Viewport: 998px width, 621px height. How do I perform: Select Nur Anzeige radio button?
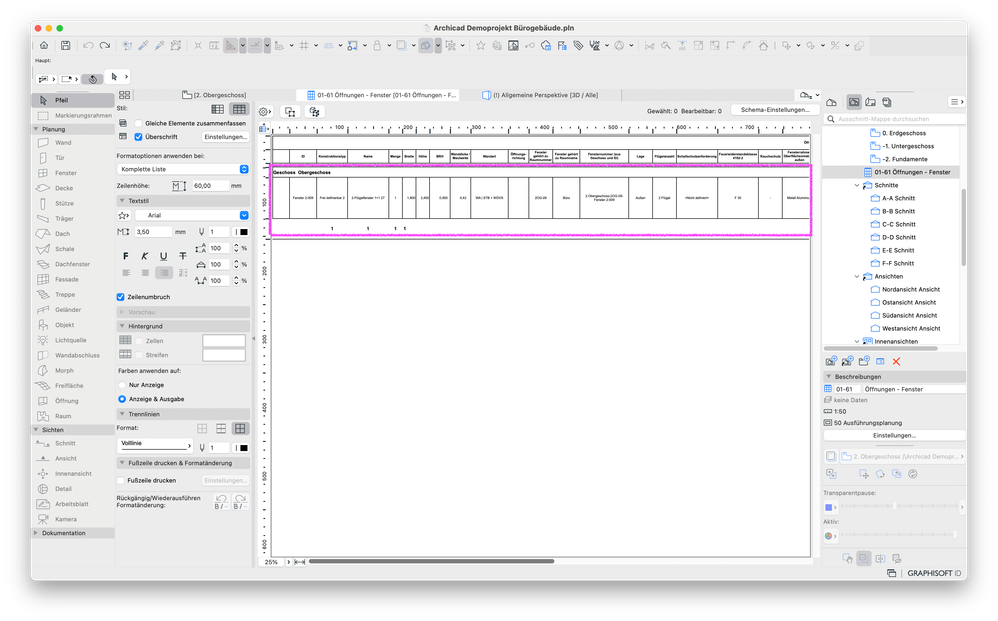pos(122,385)
